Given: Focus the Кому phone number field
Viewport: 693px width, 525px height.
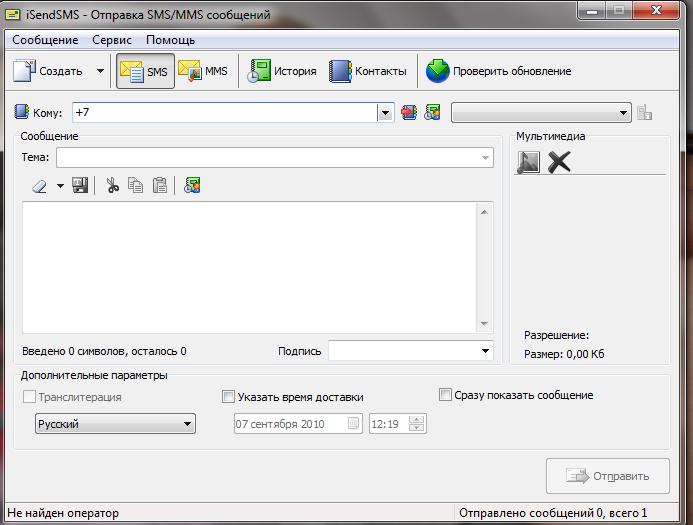Looking at the screenshot, I should click(x=225, y=113).
